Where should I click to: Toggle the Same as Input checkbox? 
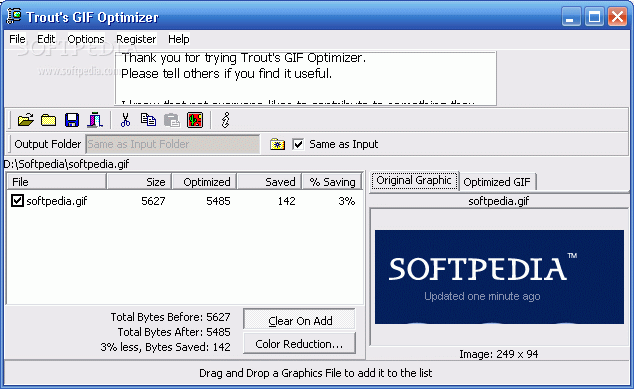(298, 144)
